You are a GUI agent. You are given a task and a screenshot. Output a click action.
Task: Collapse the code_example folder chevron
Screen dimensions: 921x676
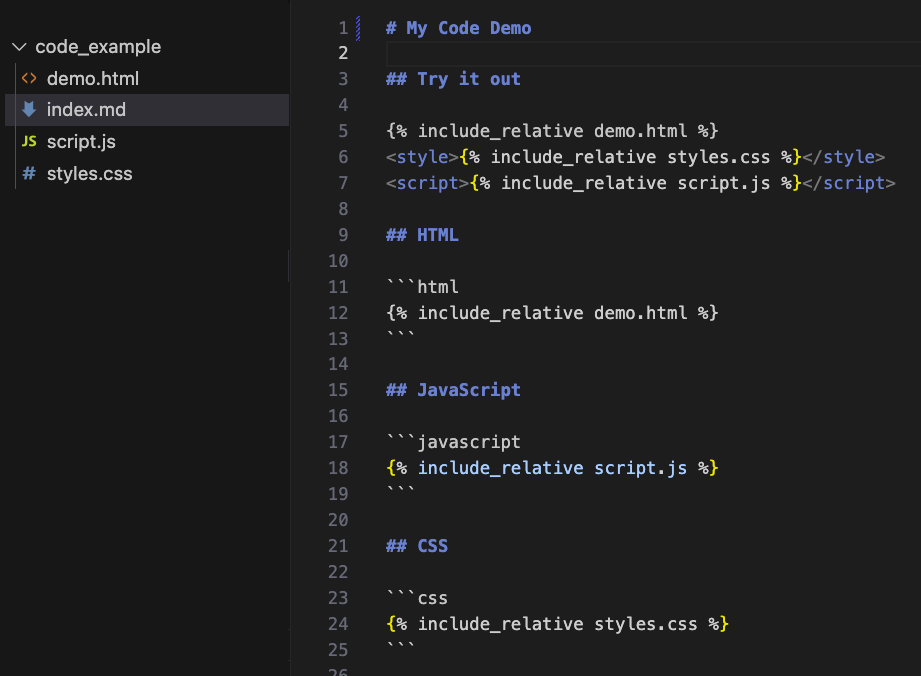(19, 47)
